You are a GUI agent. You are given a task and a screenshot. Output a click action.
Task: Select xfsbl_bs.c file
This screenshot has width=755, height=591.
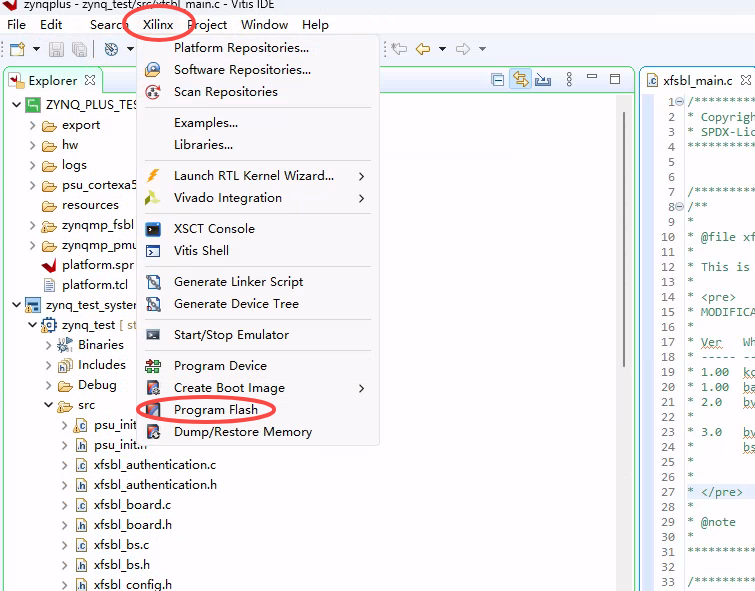tap(121, 545)
